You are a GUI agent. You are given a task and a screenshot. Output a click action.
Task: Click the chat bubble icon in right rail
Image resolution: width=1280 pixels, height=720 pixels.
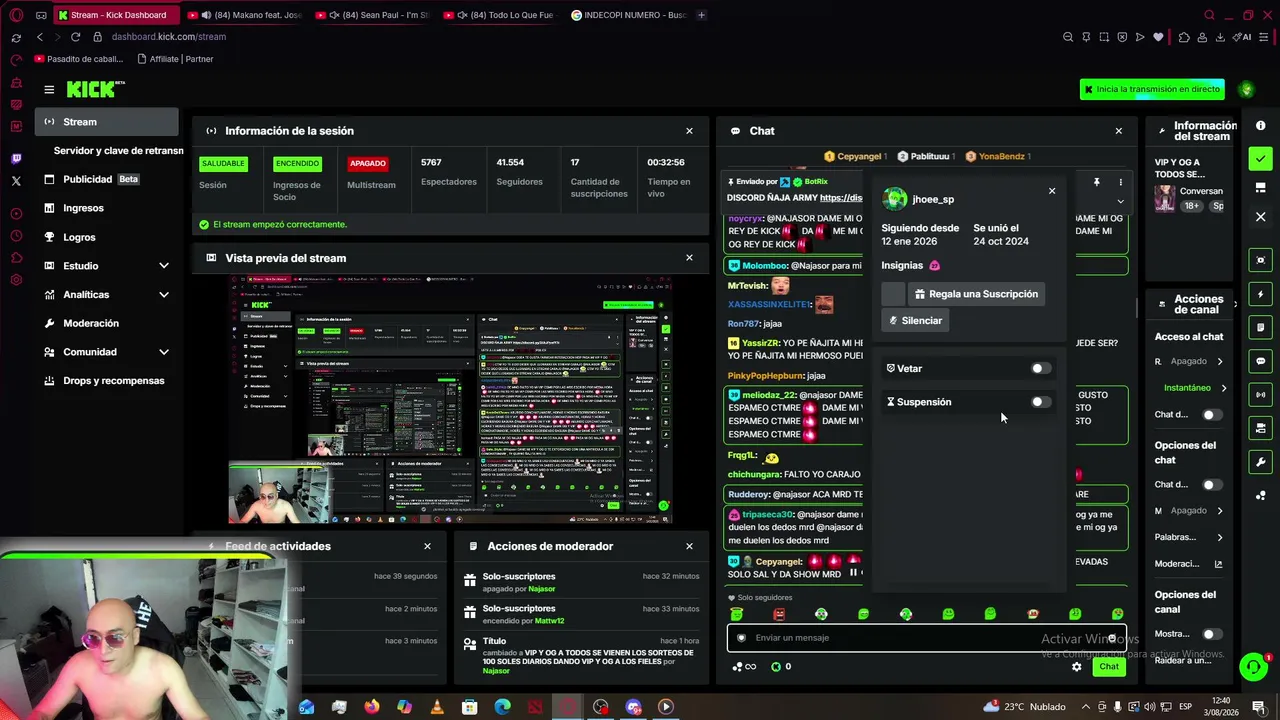pos(1260,361)
